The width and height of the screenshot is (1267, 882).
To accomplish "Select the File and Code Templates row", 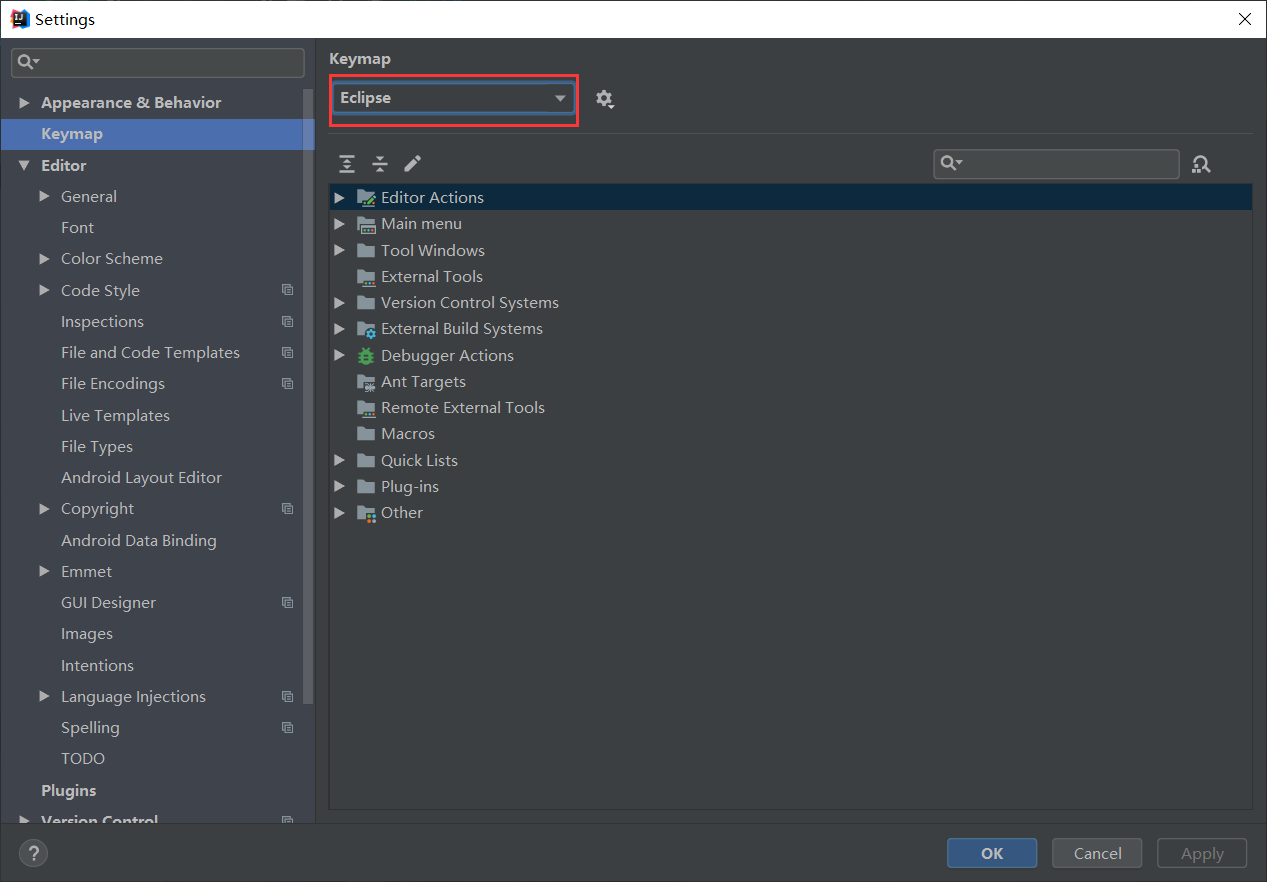I will (158, 353).
